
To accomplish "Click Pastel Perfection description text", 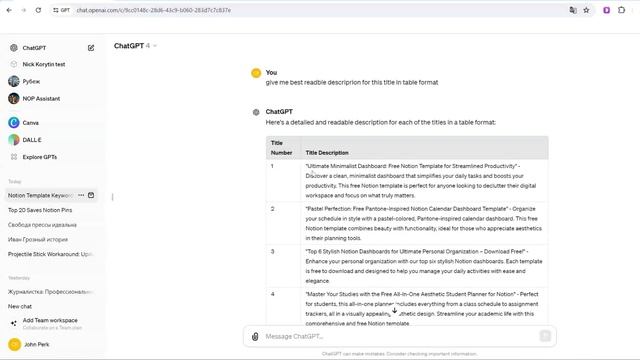I will pos(424,223).
